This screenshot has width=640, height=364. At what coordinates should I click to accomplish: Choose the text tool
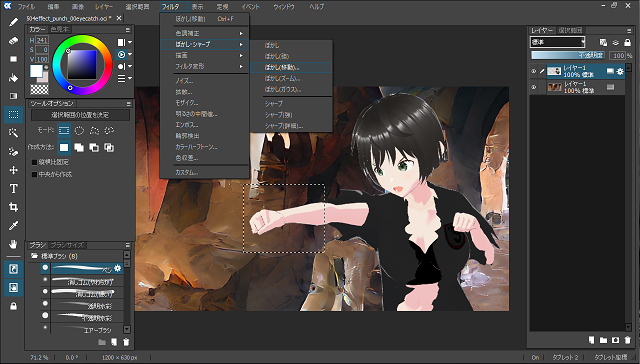coord(13,188)
